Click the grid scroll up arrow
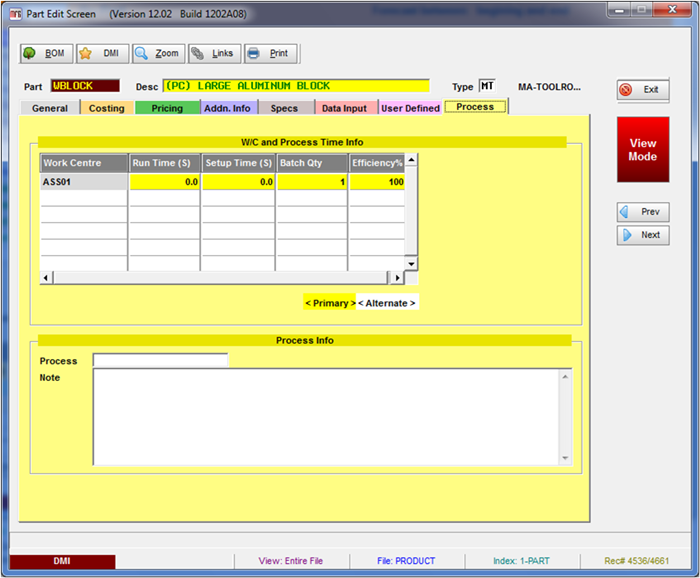 (411, 160)
